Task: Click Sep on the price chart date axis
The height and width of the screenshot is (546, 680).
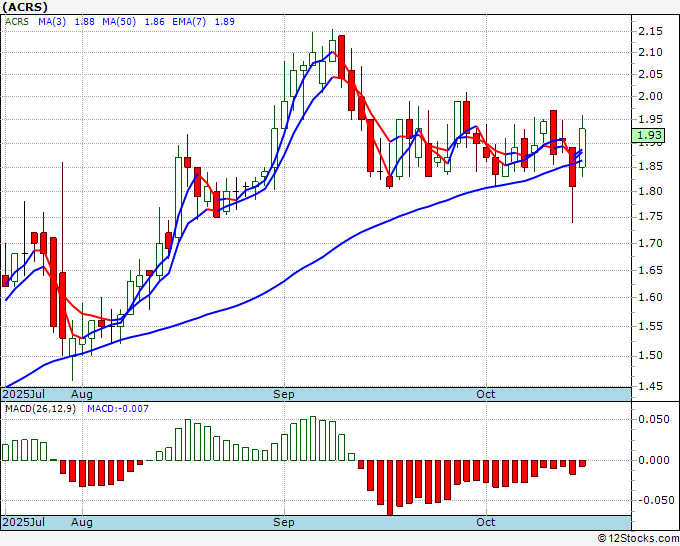Action: pyautogui.click(x=284, y=394)
